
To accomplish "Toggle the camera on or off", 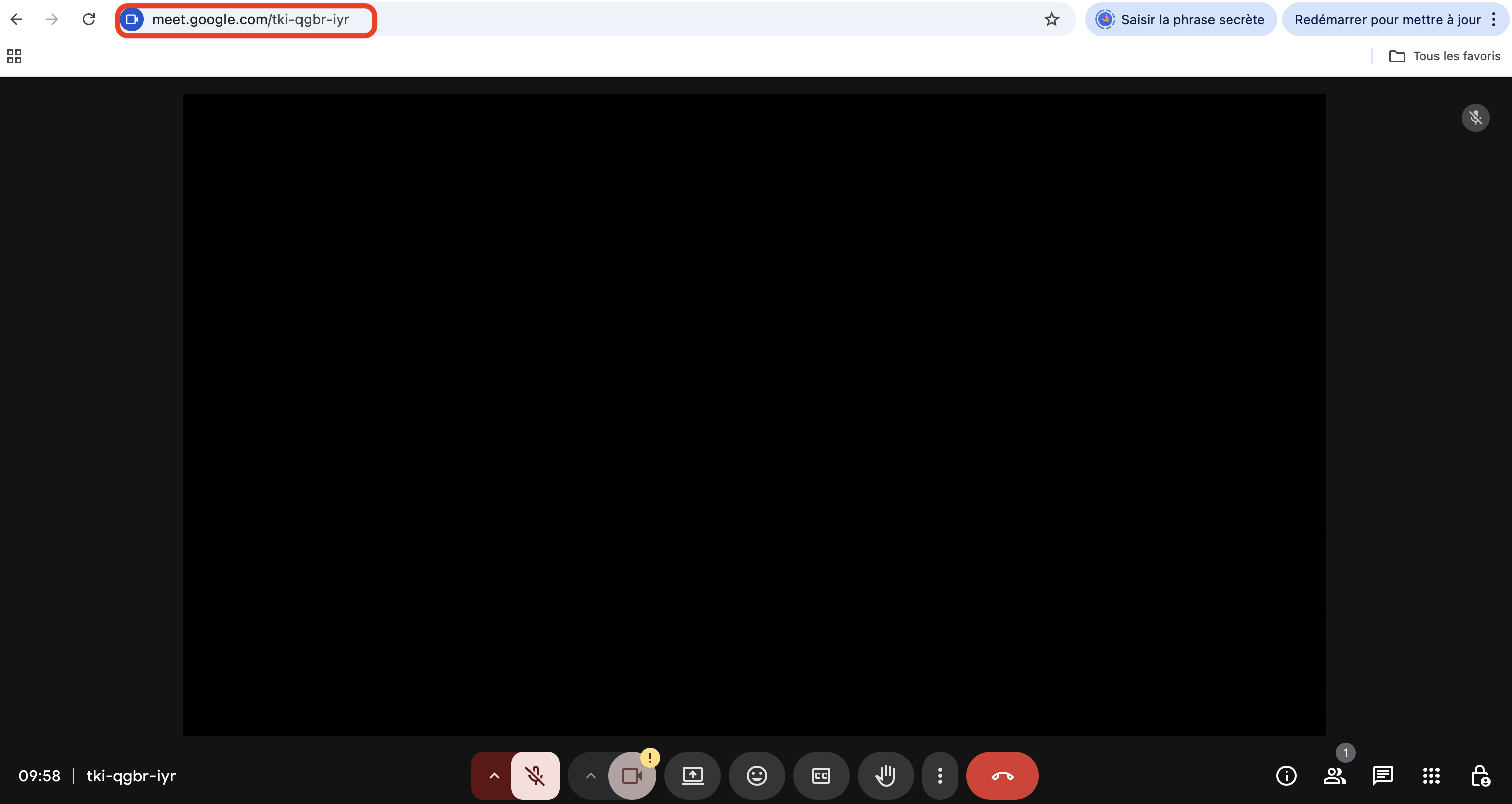I will tap(632, 775).
